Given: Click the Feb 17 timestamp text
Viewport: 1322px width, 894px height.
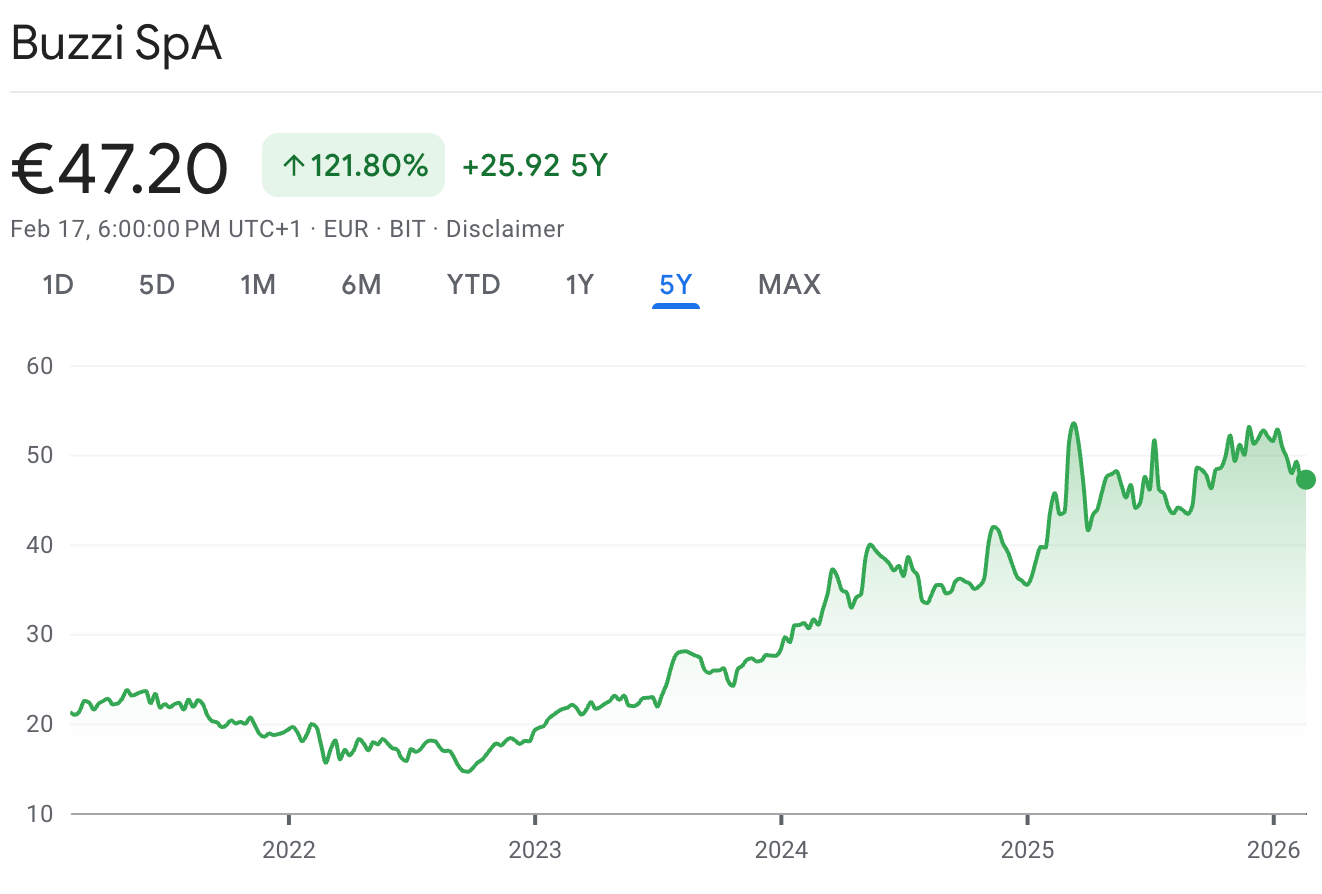Looking at the screenshot, I should coord(155,229).
